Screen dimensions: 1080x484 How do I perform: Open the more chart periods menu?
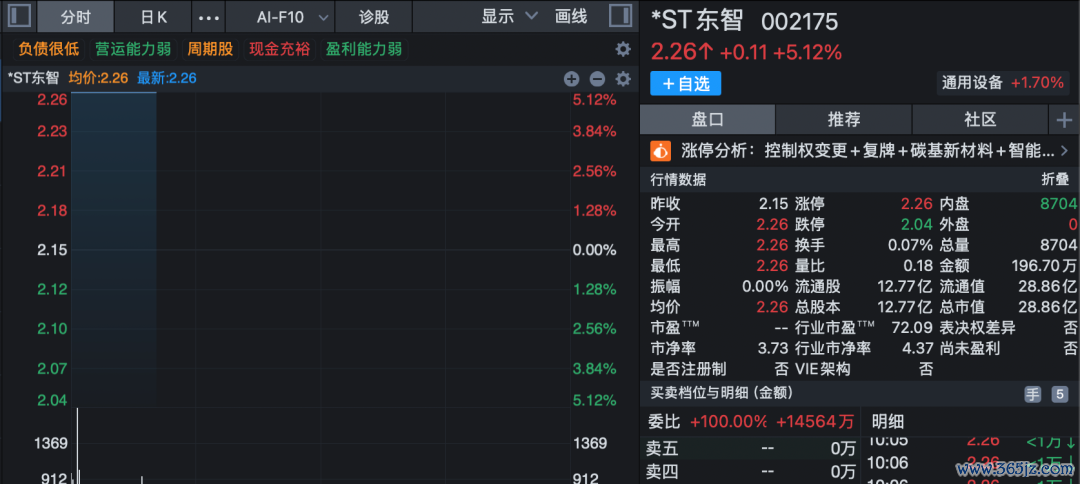(209, 17)
